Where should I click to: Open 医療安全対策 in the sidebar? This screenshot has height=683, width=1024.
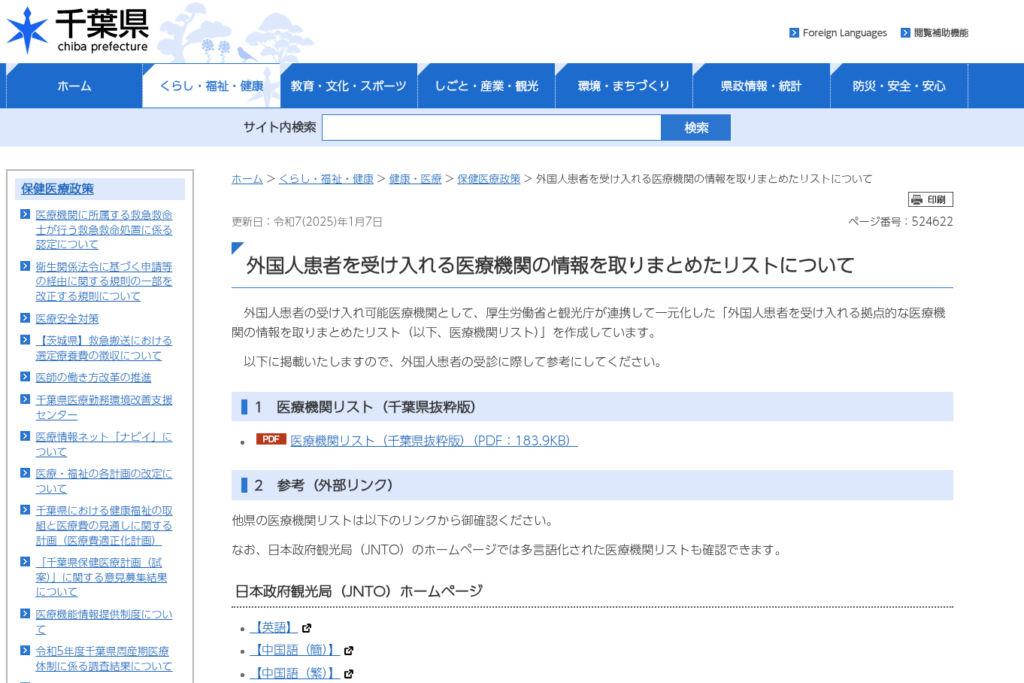[x=67, y=319]
